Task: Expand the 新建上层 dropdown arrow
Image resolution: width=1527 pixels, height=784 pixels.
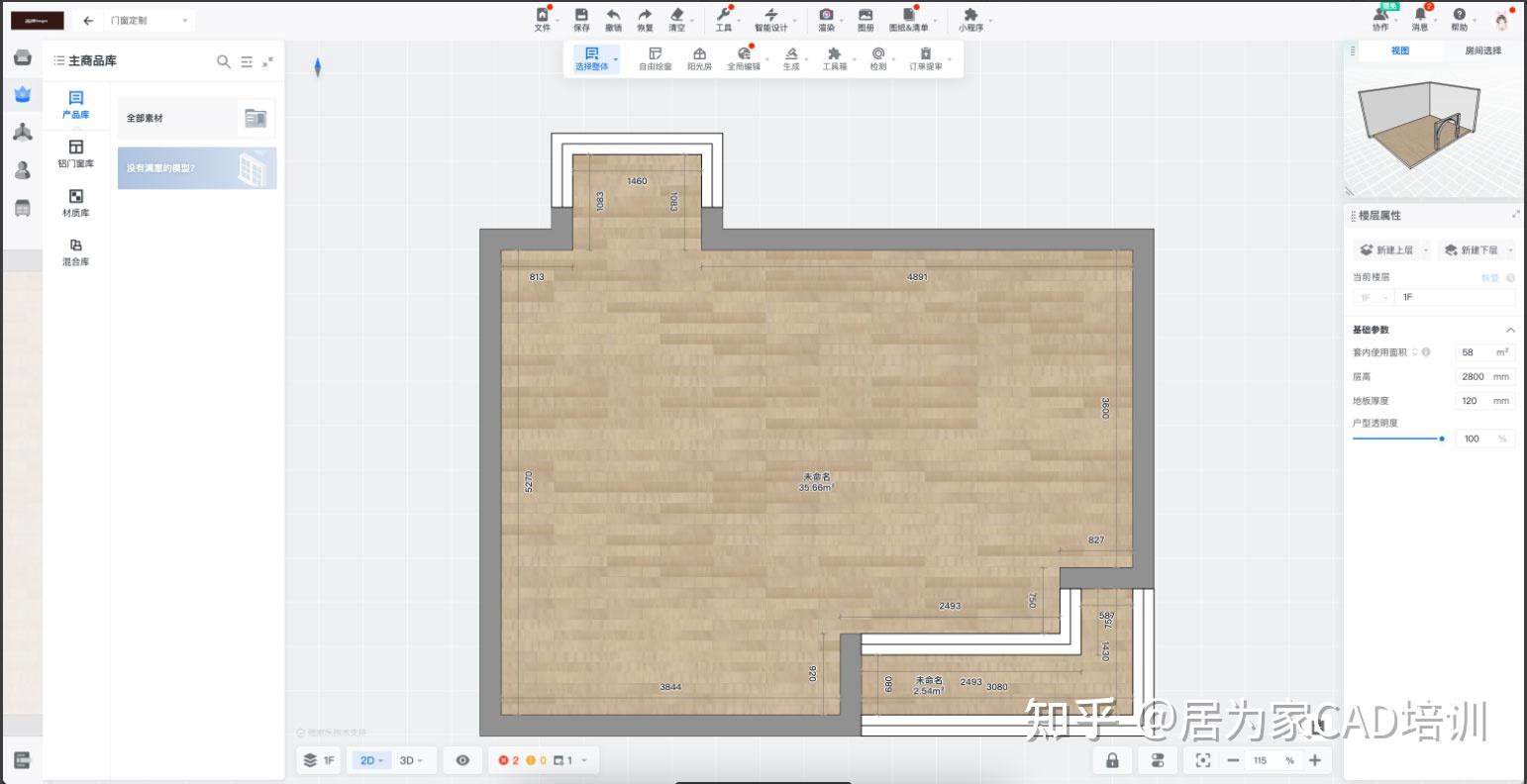Action: coord(1426,250)
